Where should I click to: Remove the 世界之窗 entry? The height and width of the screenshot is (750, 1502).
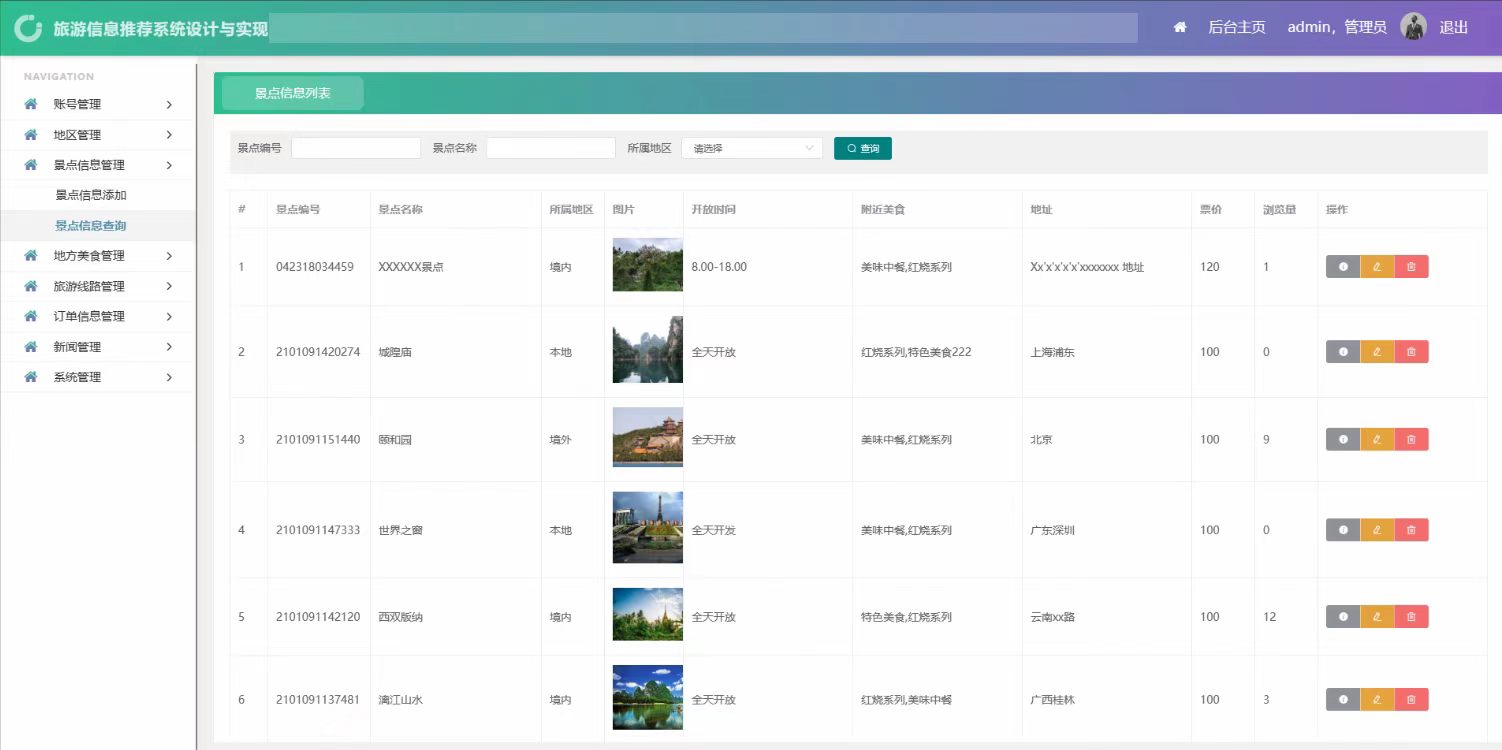coord(1411,530)
